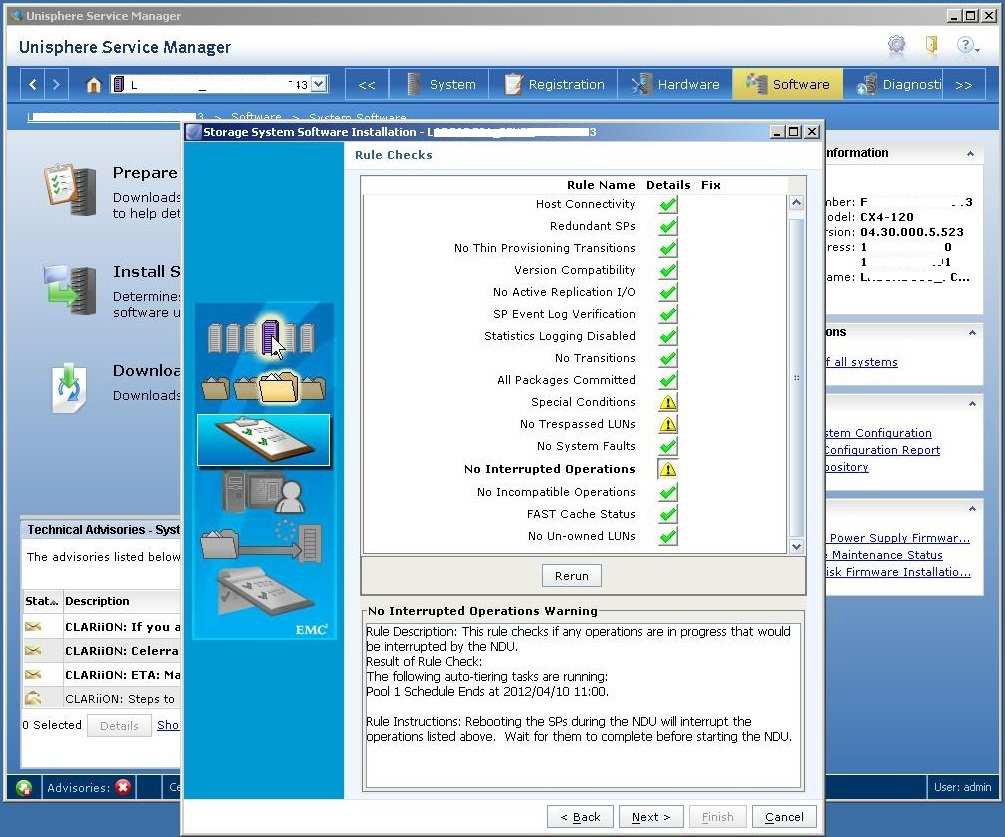This screenshot has width=1005, height=837.
Task: Click the Host Connectivity green check icon
Action: (667, 204)
